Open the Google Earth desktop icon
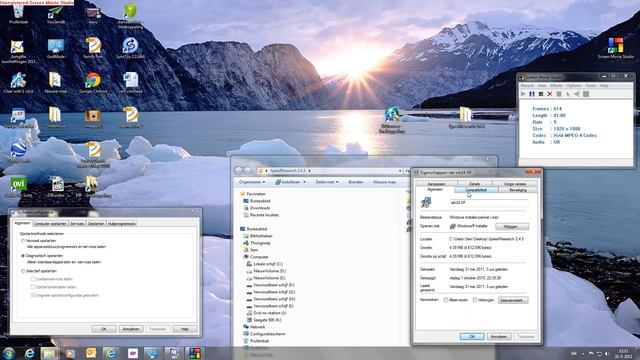The height and width of the screenshot is (360, 640). [x=18, y=152]
